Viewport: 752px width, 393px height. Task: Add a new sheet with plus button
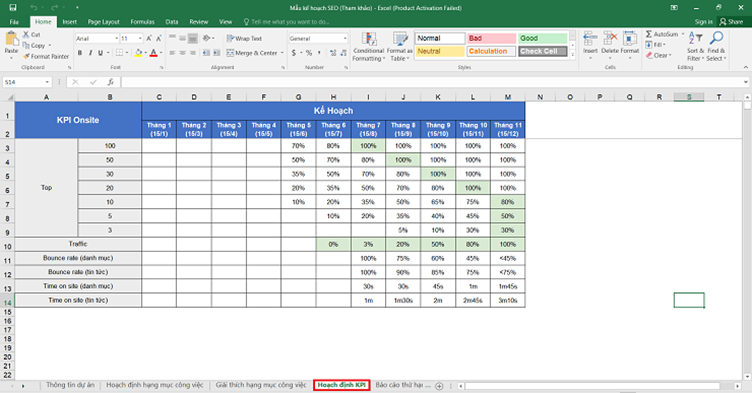439,386
